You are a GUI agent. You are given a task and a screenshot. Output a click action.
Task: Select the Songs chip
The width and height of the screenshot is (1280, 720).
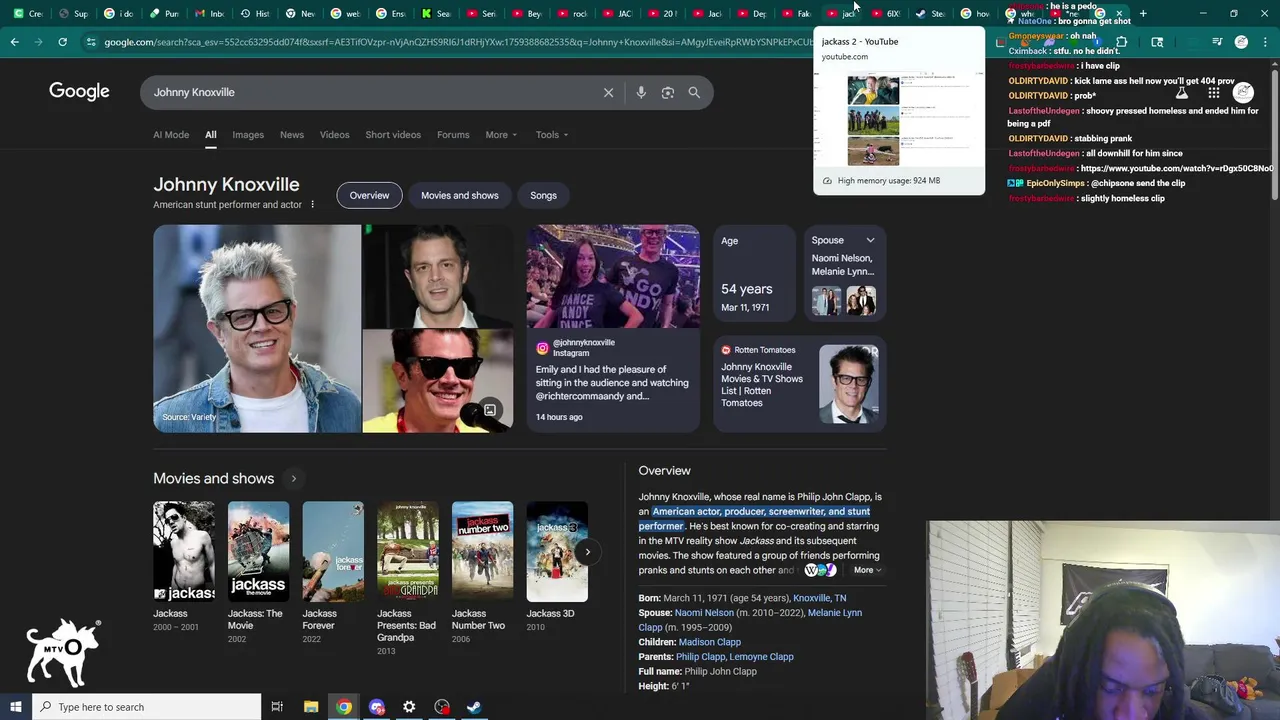coord(543,195)
